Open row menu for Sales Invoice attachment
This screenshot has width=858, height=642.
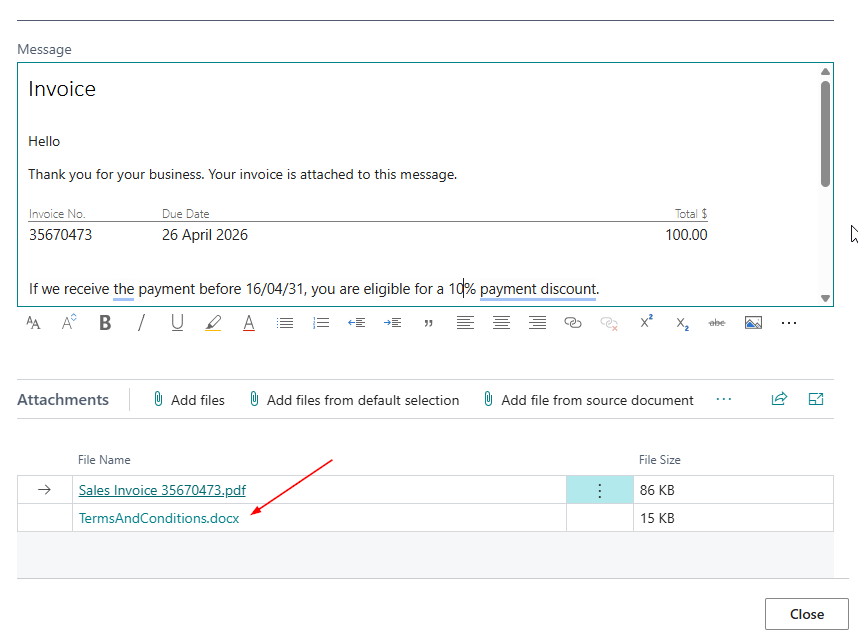pos(600,490)
